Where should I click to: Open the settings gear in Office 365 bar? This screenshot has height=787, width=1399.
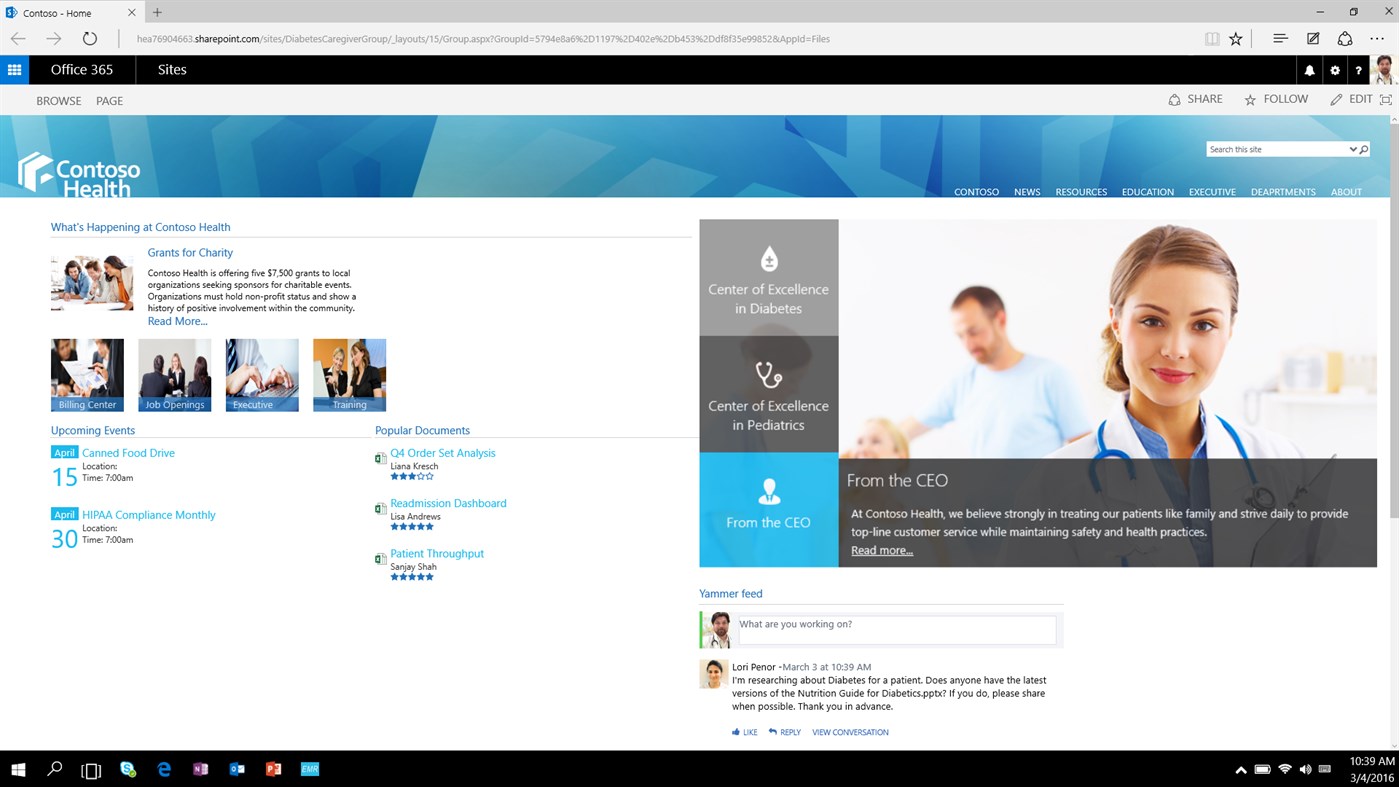pyautogui.click(x=1334, y=70)
